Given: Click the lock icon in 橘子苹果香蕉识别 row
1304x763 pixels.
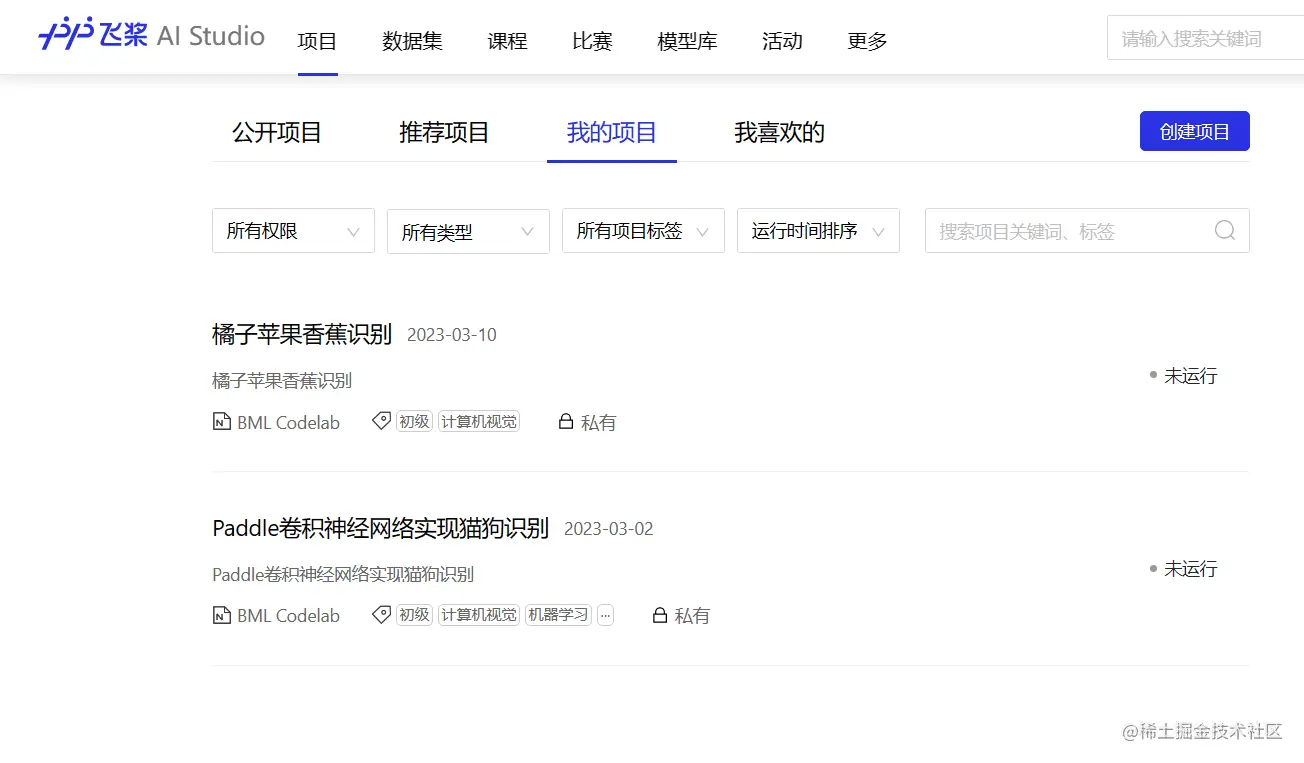Looking at the screenshot, I should click(x=565, y=422).
